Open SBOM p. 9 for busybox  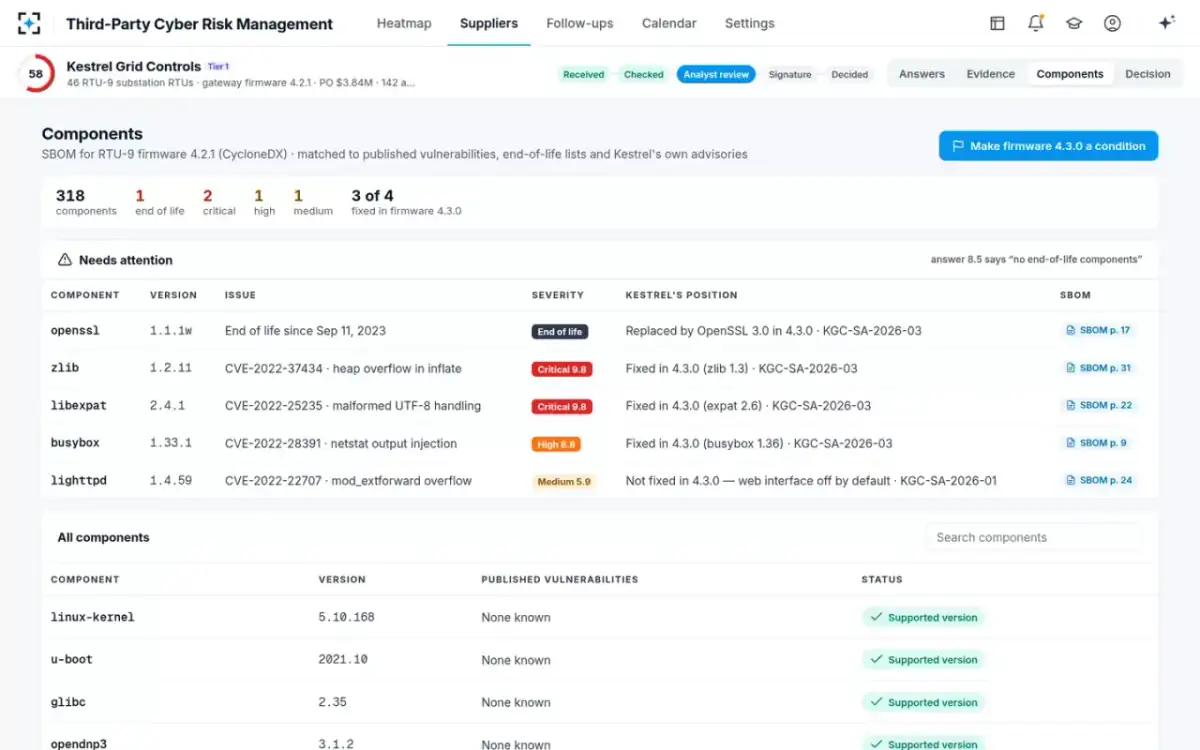tap(1096, 443)
